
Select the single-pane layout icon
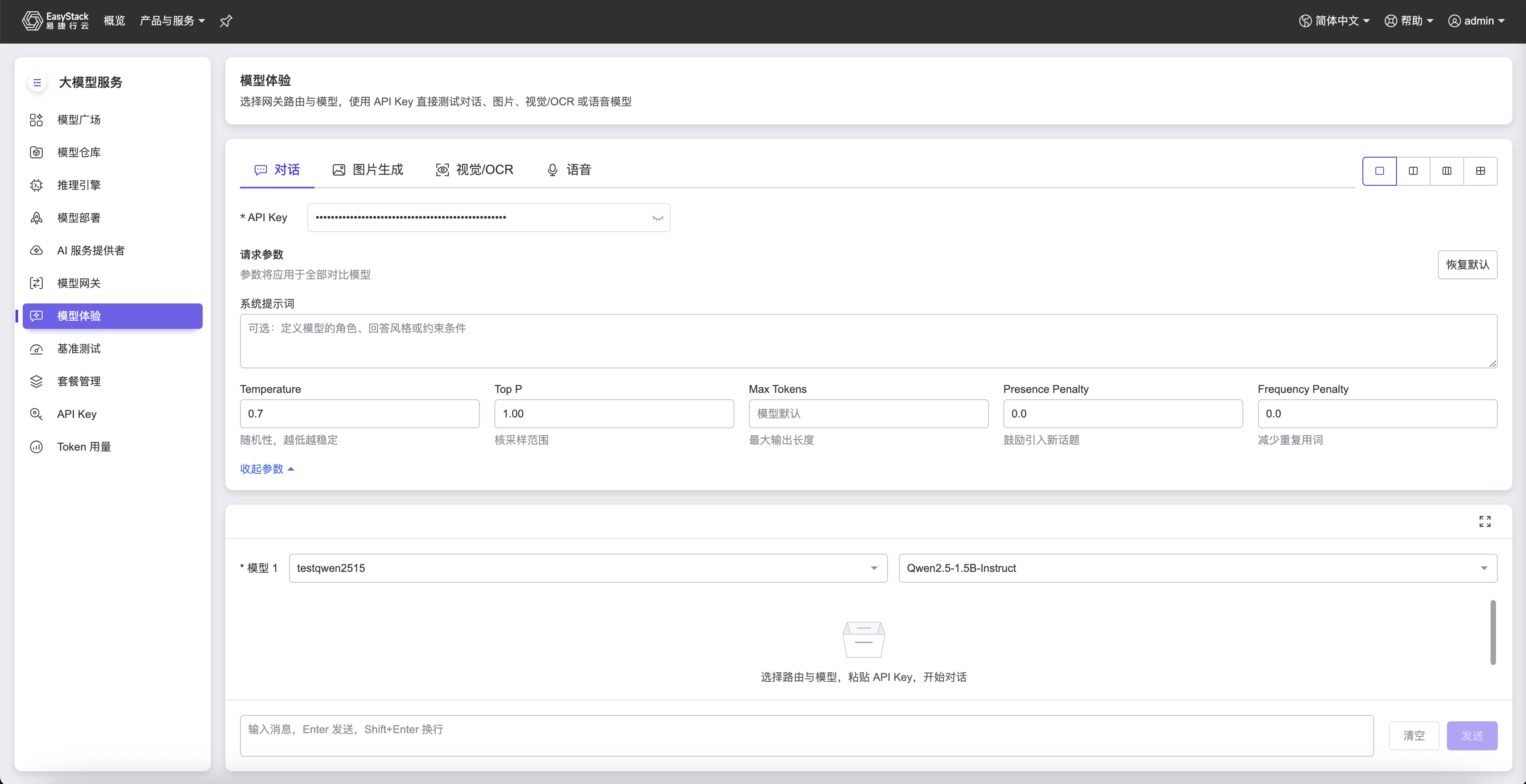1379,171
